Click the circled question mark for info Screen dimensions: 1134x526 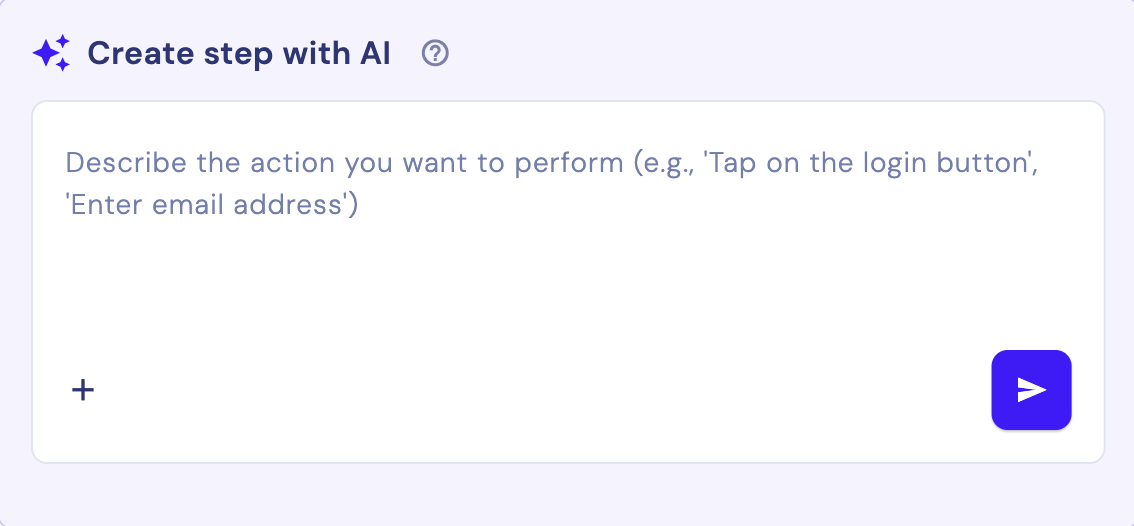435,53
